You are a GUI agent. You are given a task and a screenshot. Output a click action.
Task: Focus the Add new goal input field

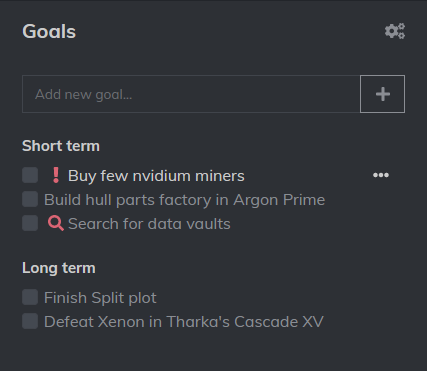(191, 94)
